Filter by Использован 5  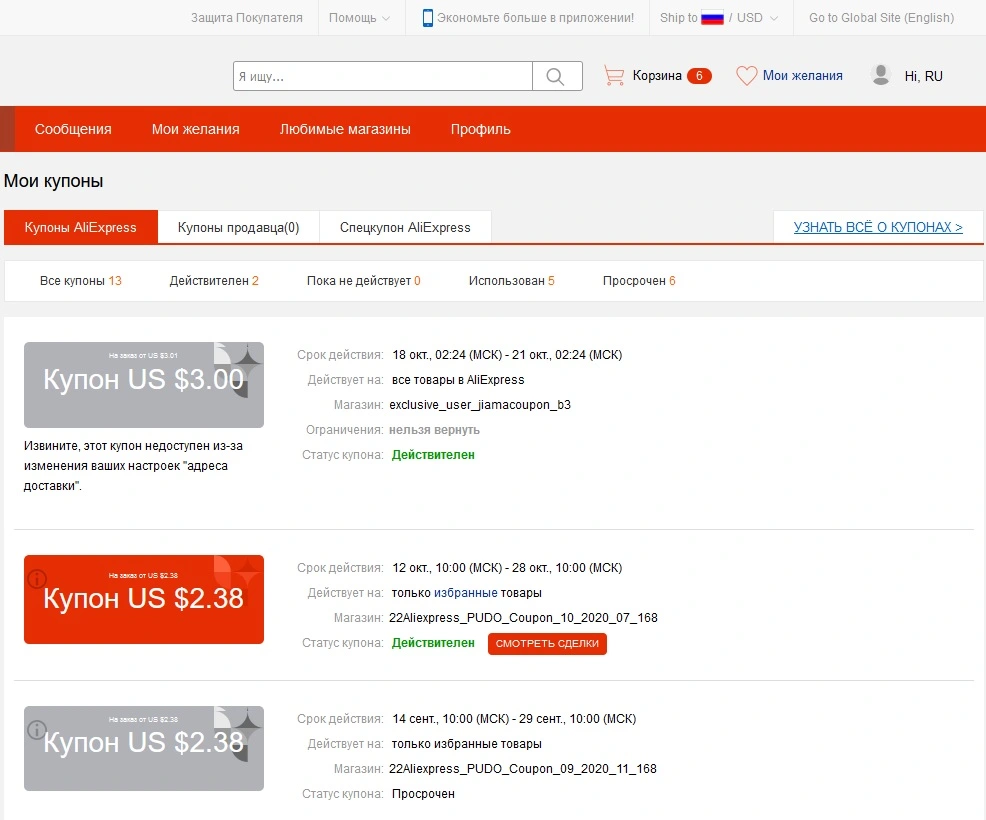tap(511, 280)
